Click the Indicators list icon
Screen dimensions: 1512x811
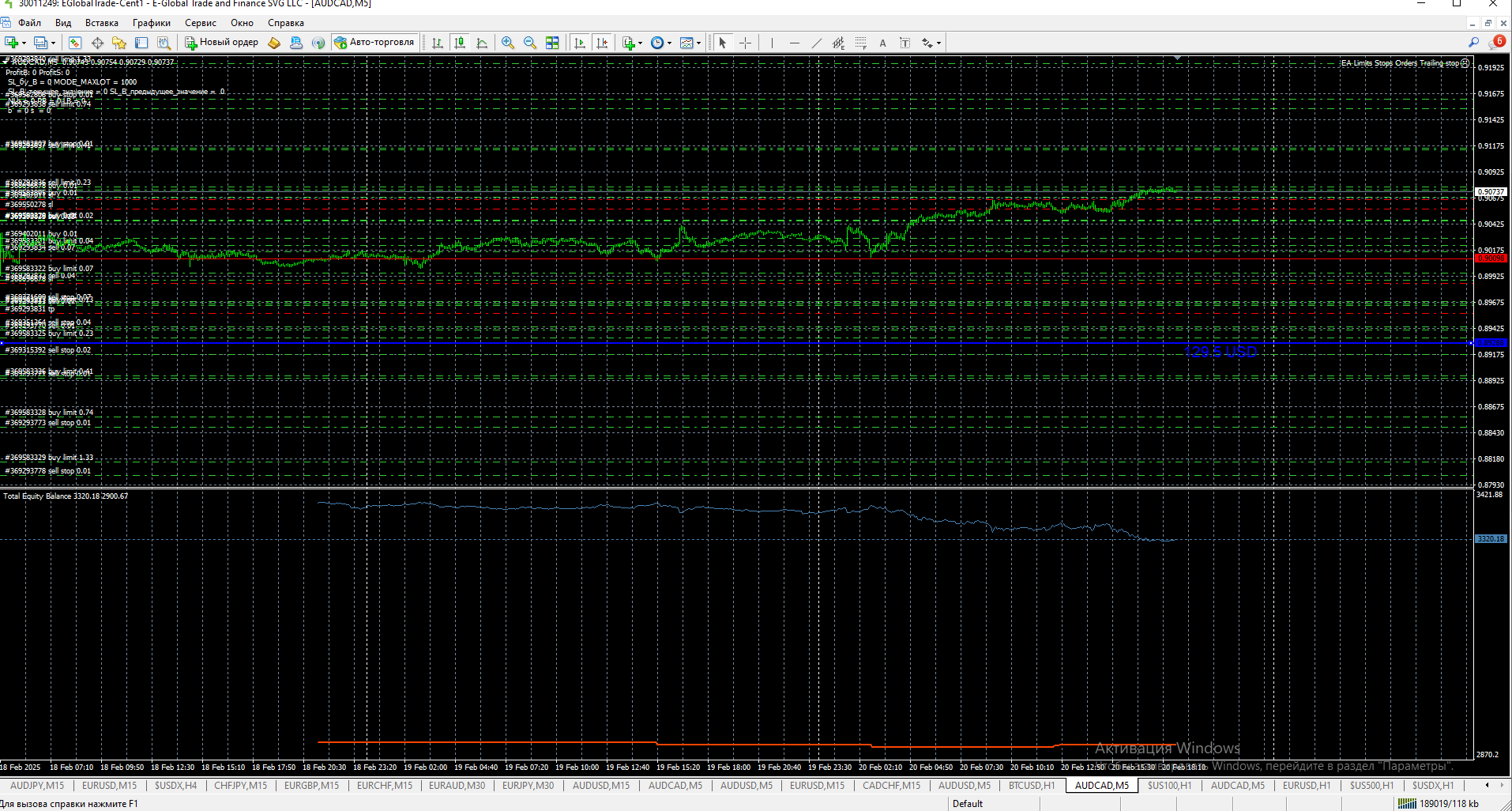pos(628,43)
